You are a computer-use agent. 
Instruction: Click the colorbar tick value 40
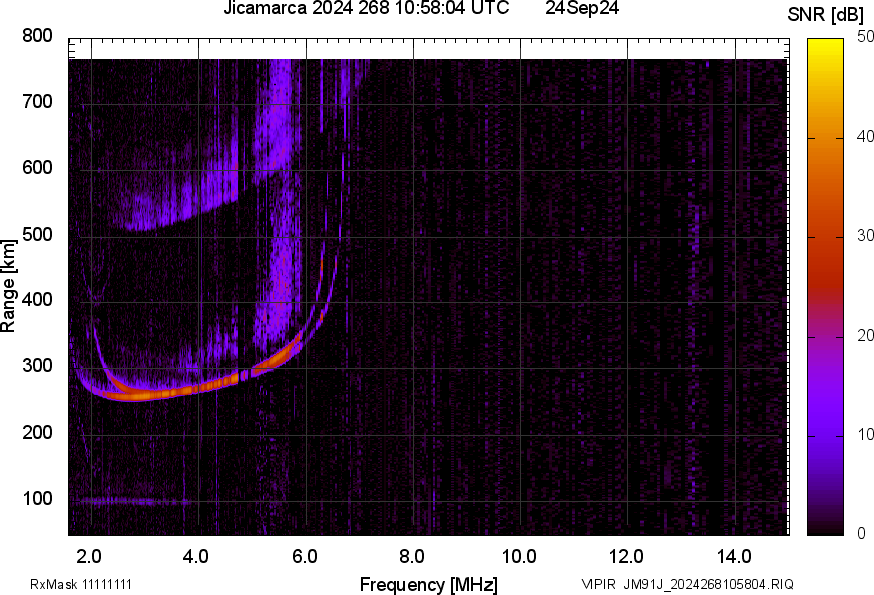click(865, 136)
